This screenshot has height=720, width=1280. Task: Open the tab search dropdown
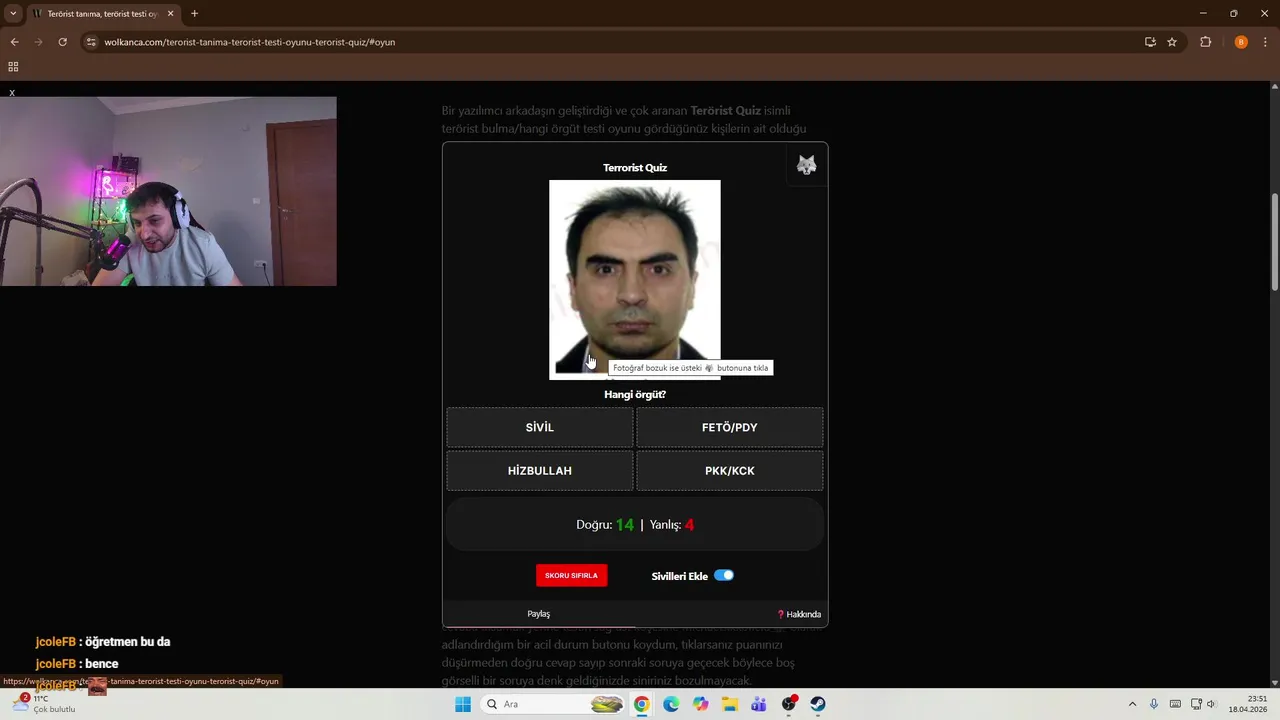point(13,13)
